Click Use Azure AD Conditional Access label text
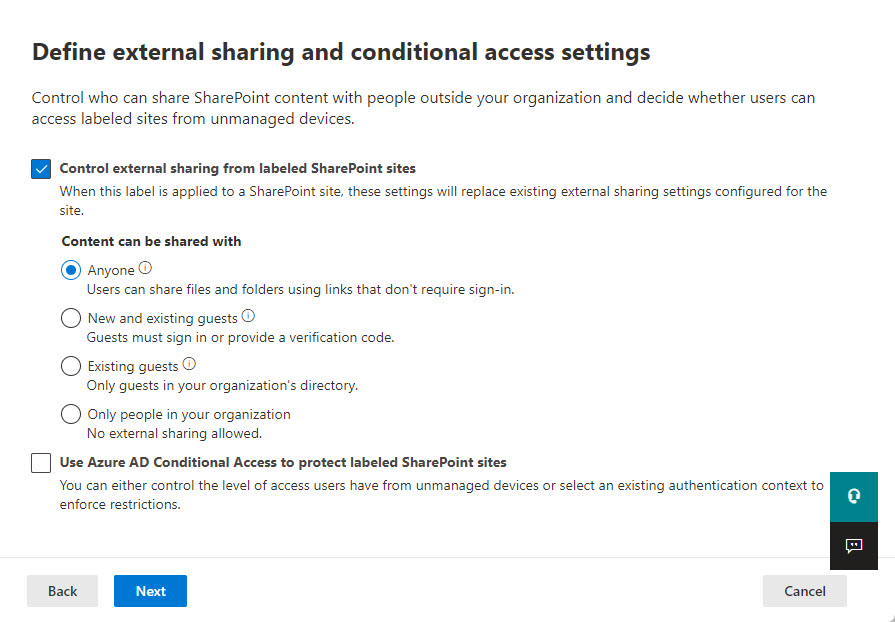Image resolution: width=895 pixels, height=622 pixels. click(283, 463)
